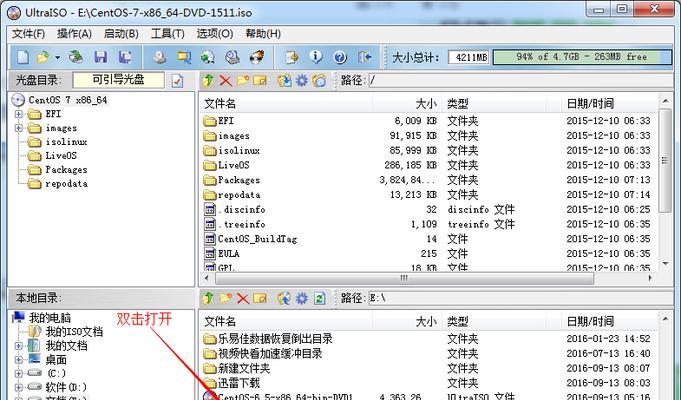This screenshot has height=400, width=681.
Task: Click the disc pane vertical scrollbar thumb
Action: pyautogui.click(x=665, y=161)
